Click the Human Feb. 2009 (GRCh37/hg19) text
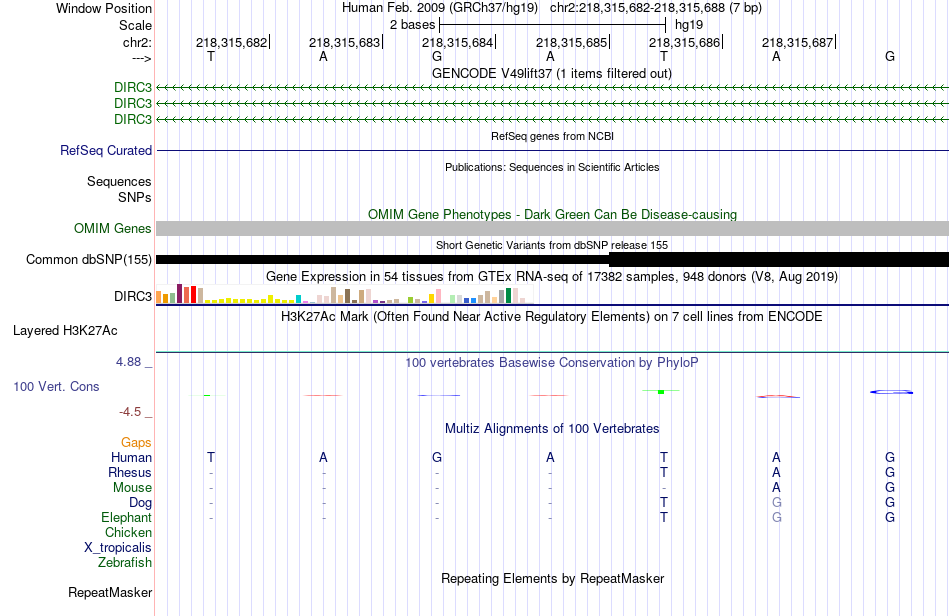Screen dimensions: 950x616 click(440, 8)
